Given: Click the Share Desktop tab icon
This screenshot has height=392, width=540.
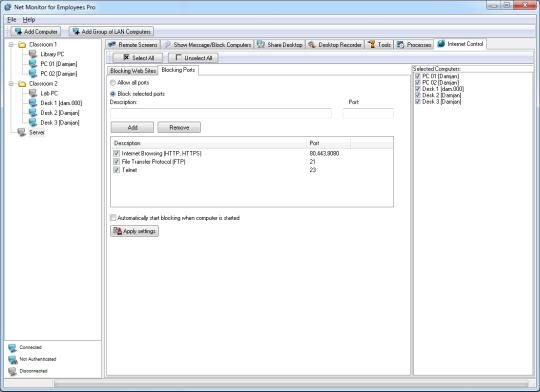Looking at the screenshot, I should click(x=261, y=44).
